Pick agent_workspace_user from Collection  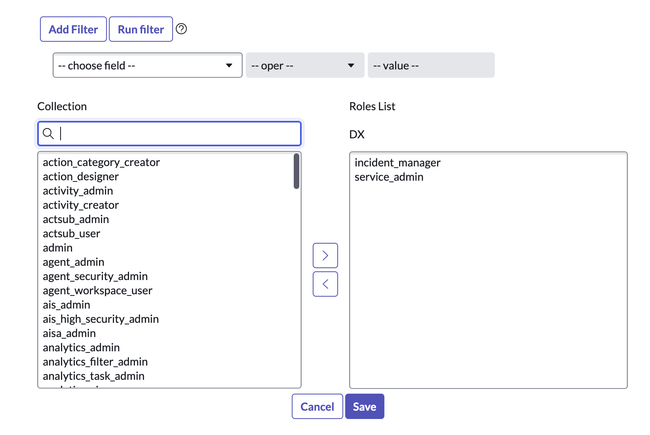click(97, 291)
